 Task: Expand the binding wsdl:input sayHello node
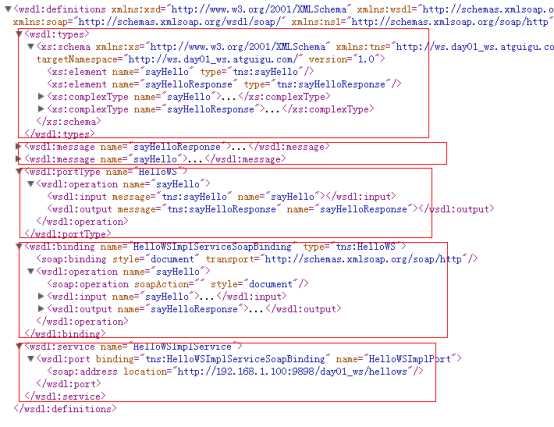(41, 296)
